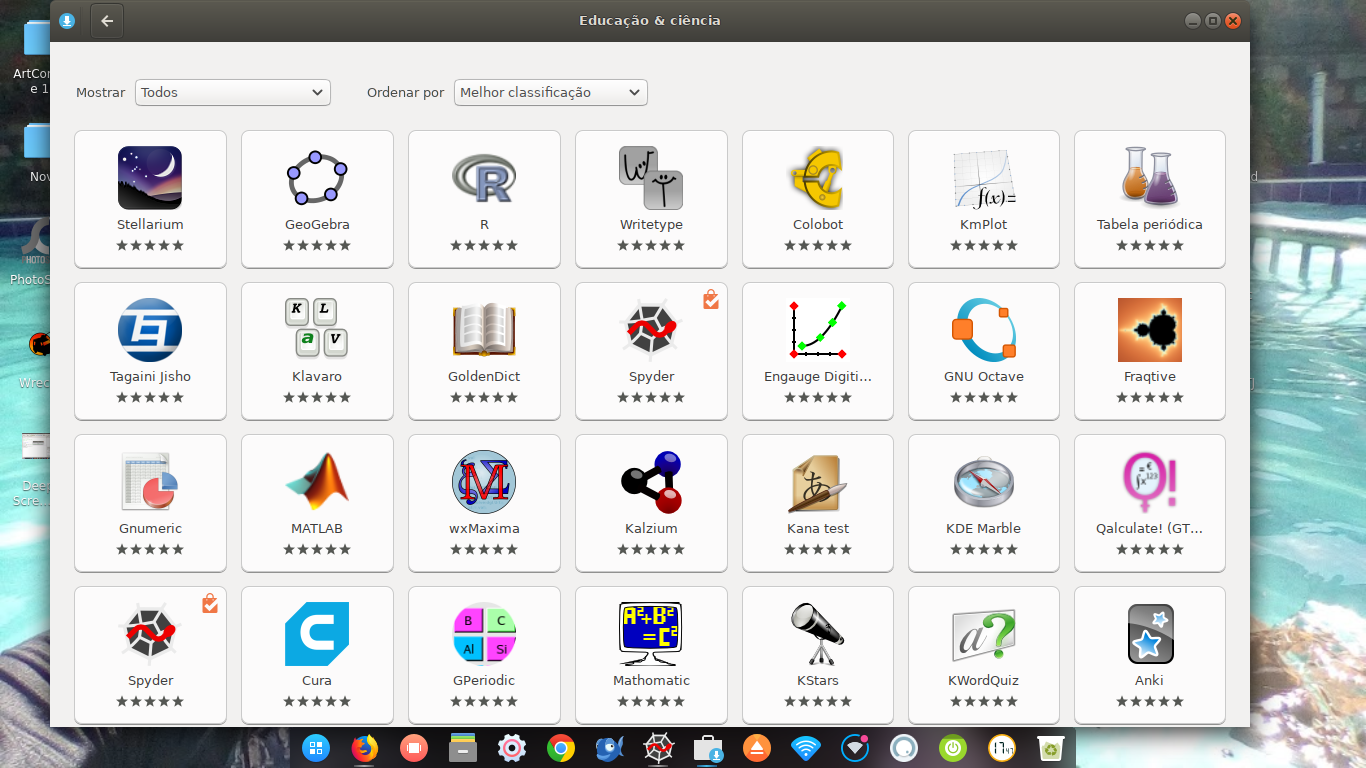Open the Qalculate! app icon
The width and height of the screenshot is (1366, 768).
[x=1150, y=482]
